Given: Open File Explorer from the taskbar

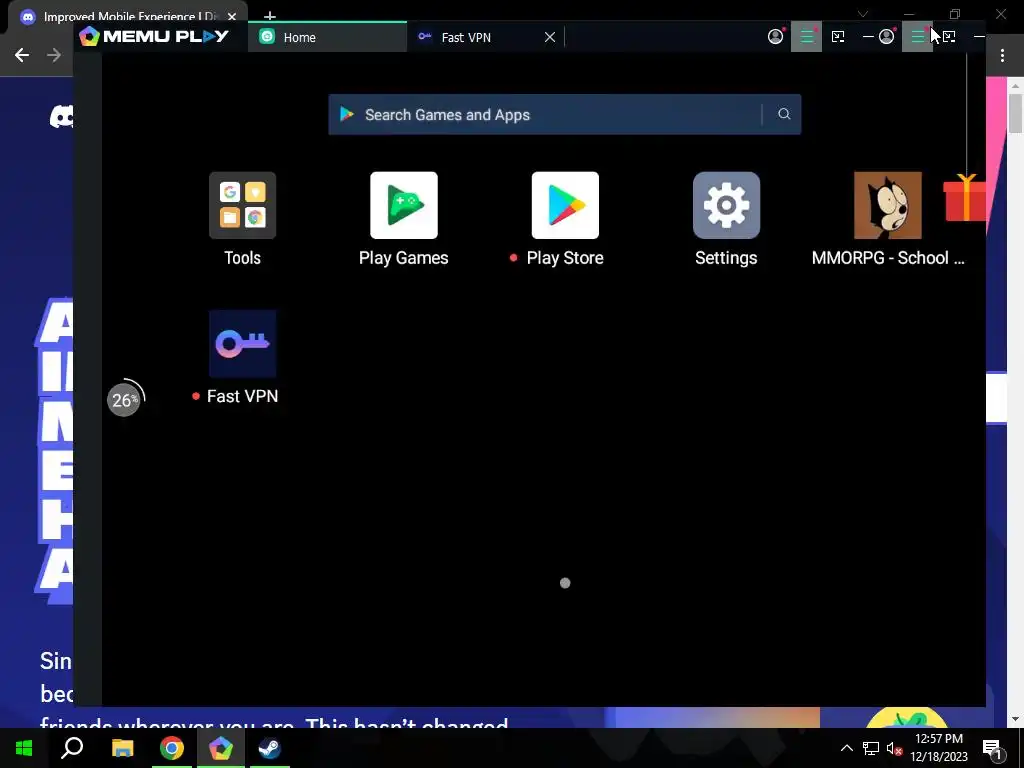Looking at the screenshot, I should (x=122, y=748).
